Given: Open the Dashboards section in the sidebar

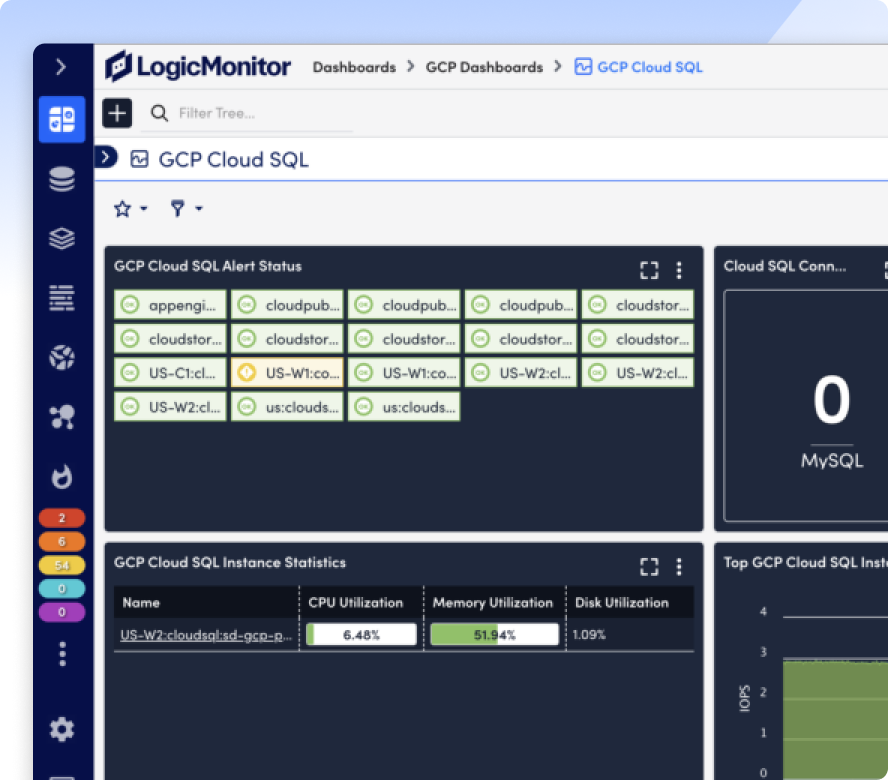Looking at the screenshot, I should tap(62, 120).
